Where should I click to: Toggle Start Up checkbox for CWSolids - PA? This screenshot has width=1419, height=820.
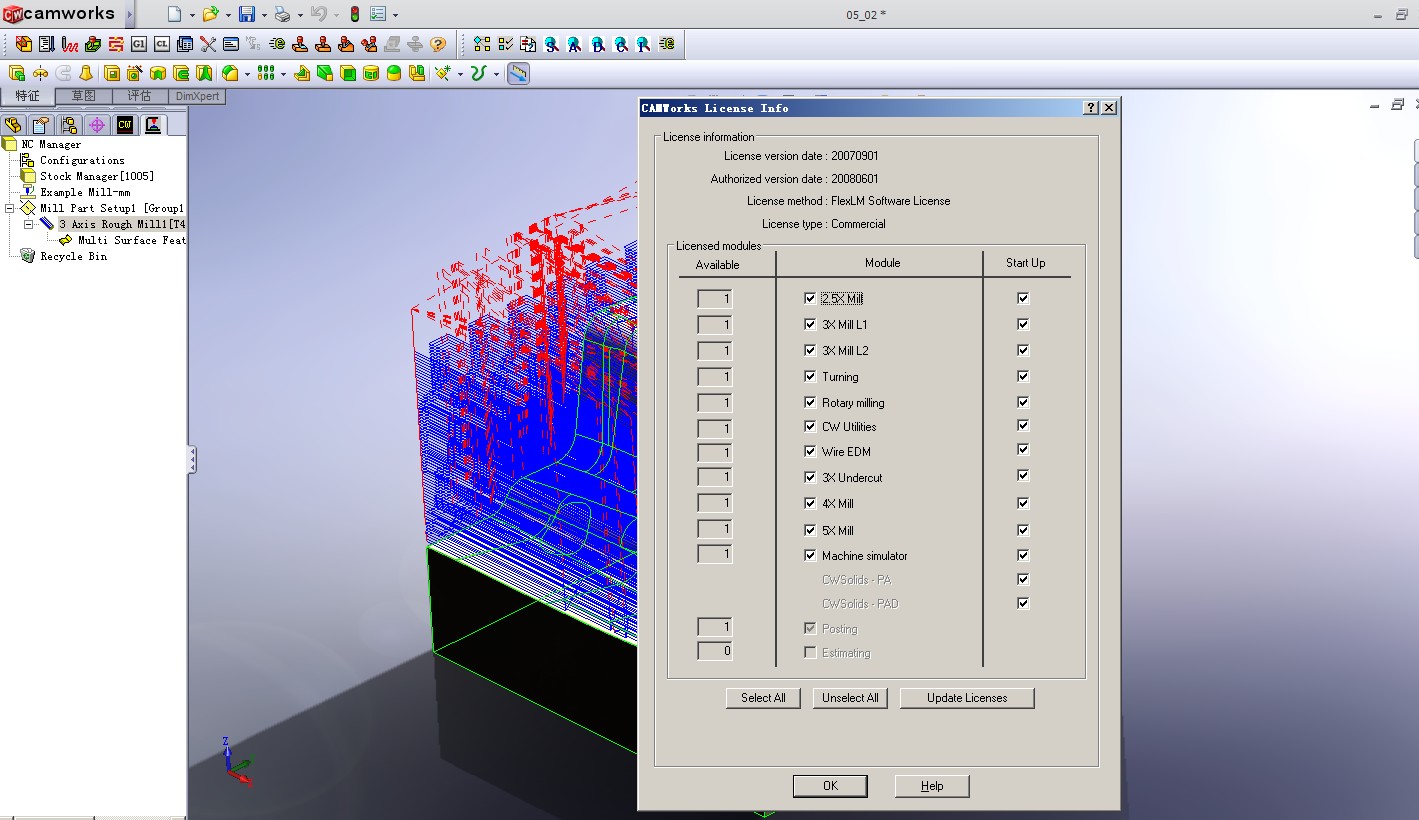tap(1023, 579)
